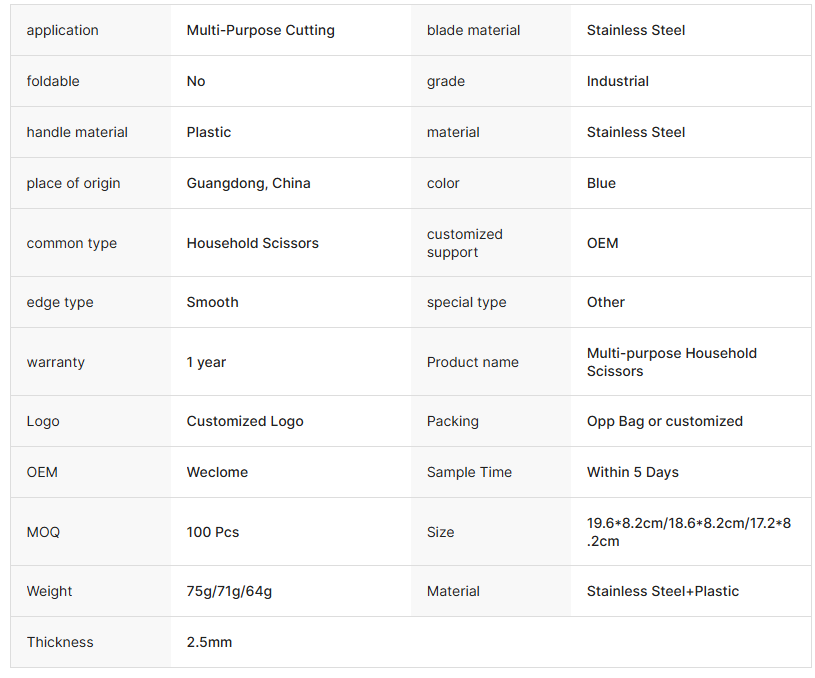The image size is (815, 678).
Task: Click the '75g/71g/64g' weight value
Action: click(x=229, y=591)
